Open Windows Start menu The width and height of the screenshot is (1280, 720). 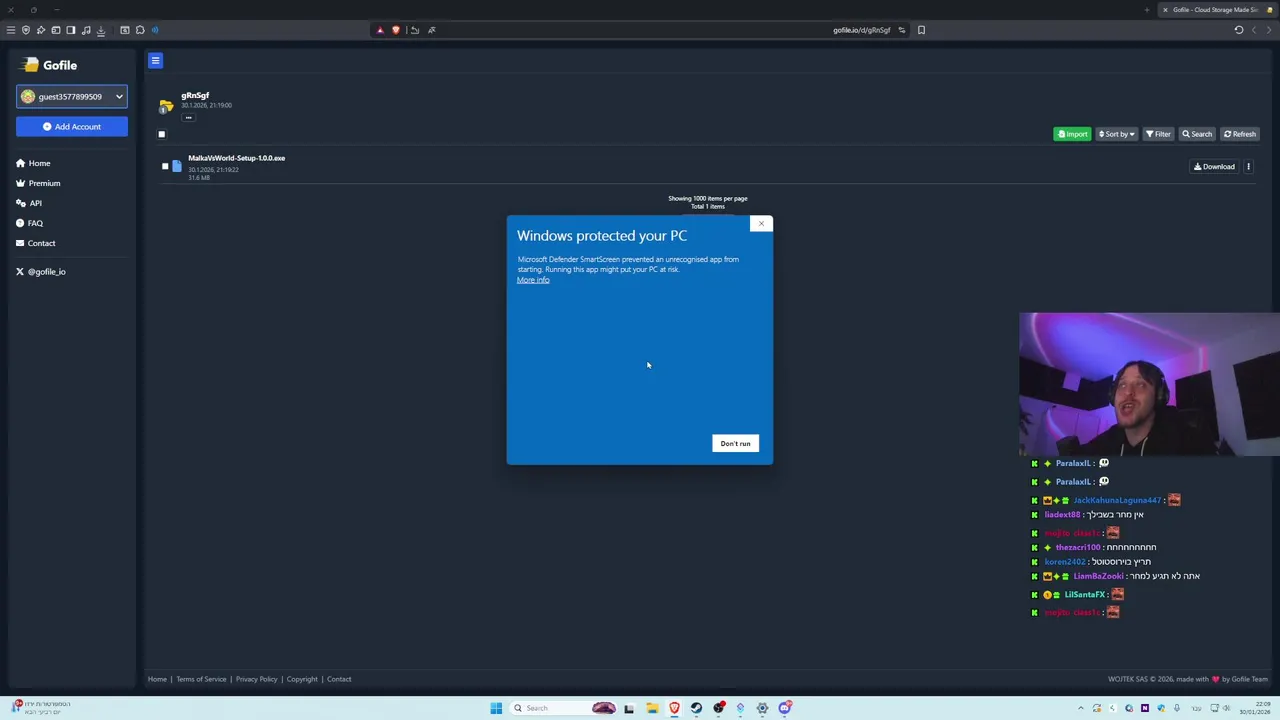click(496, 708)
